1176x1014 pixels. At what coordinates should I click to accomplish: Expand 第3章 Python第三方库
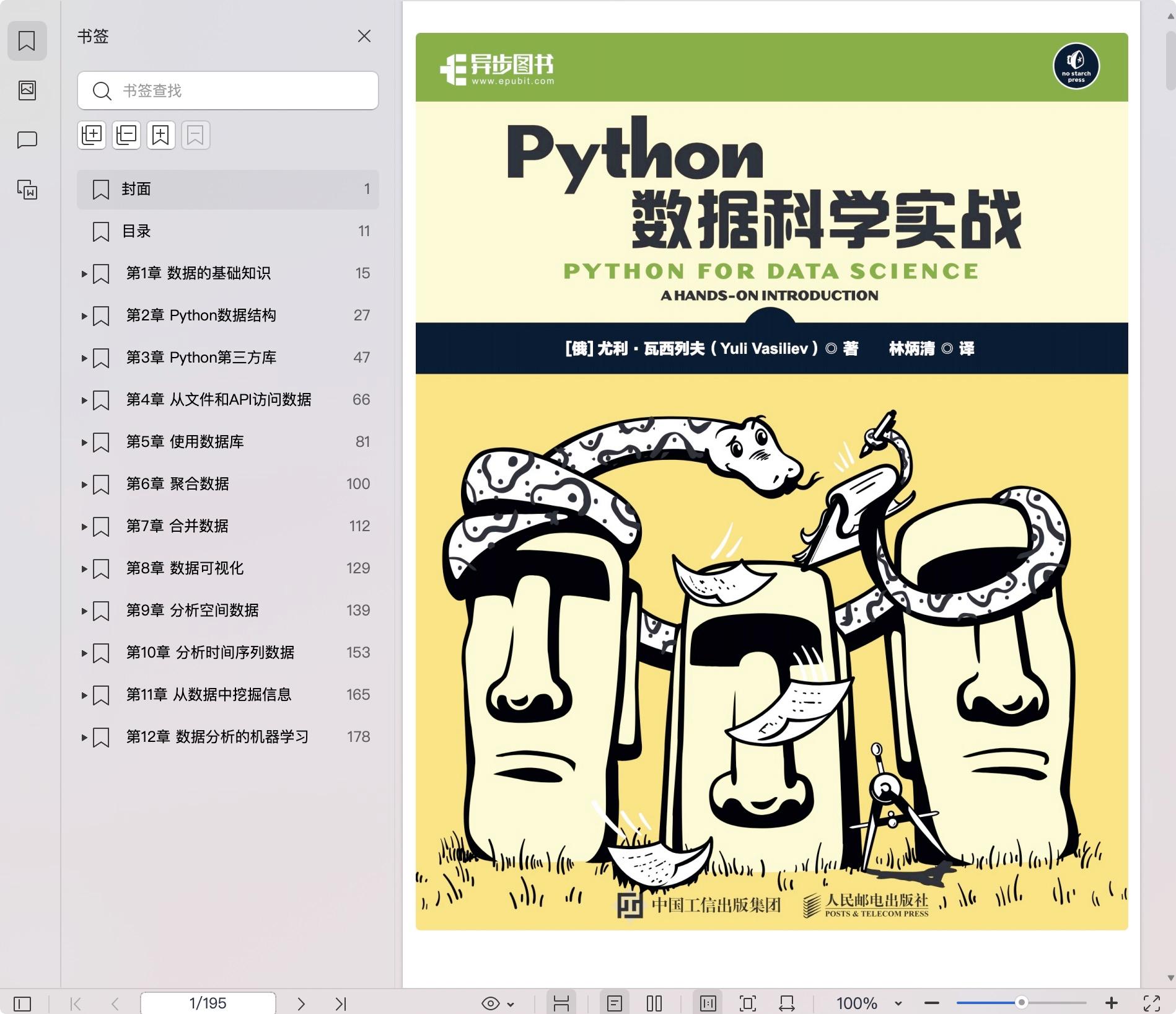coord(84,358)
